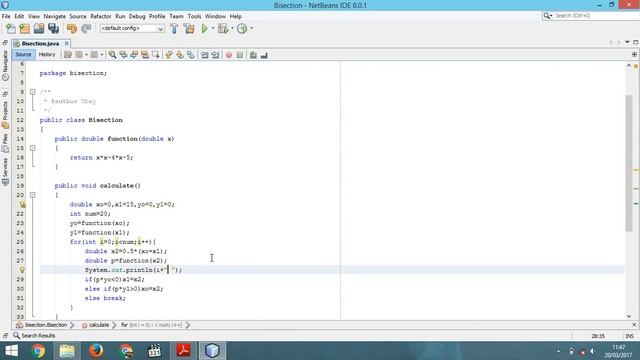This screenshot has height=360, width=640.
Task: Click the for loop breadcrumb
Action: (x=151, y=325)
